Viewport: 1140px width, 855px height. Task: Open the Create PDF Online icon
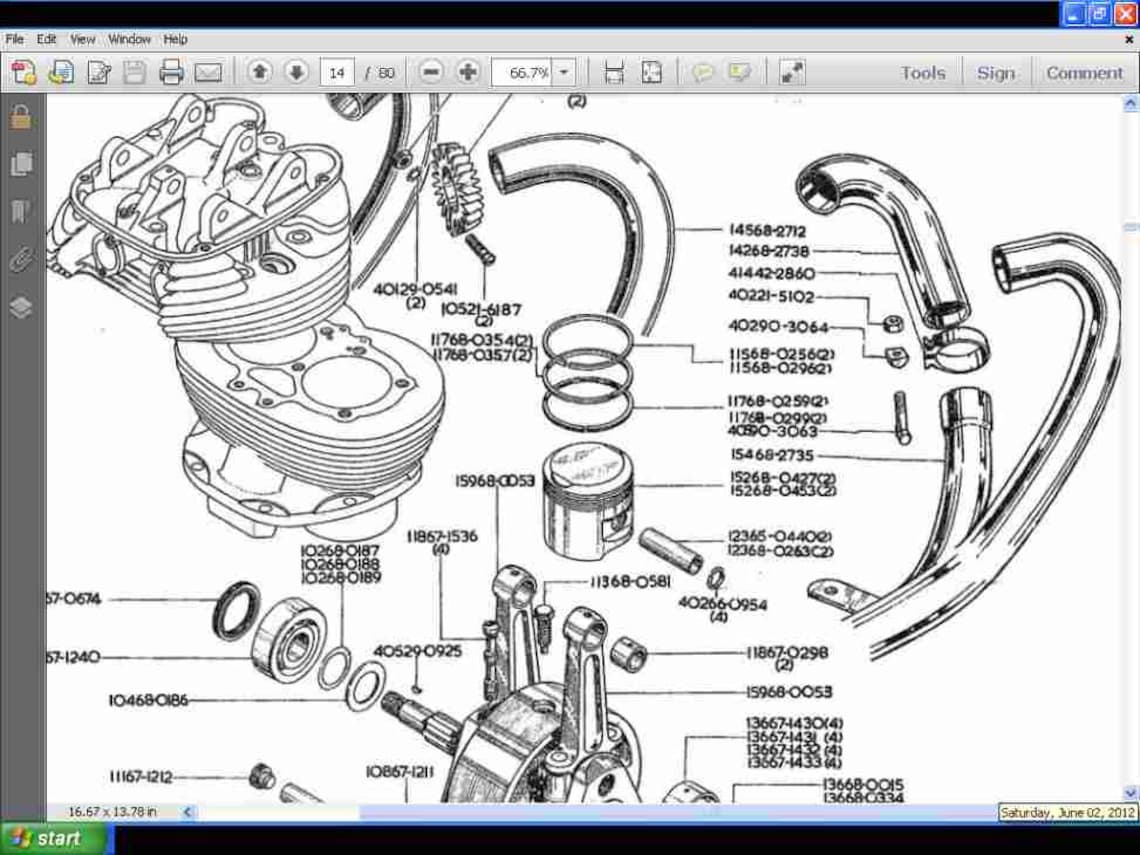coord(24,71)
